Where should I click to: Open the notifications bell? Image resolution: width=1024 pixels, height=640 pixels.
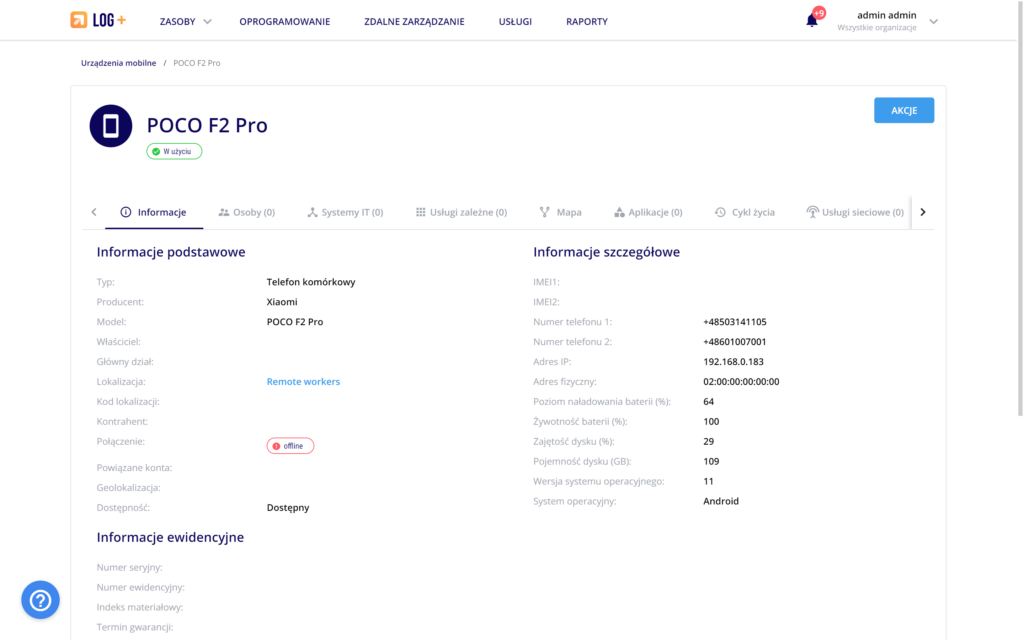click(x=811, y=21)
